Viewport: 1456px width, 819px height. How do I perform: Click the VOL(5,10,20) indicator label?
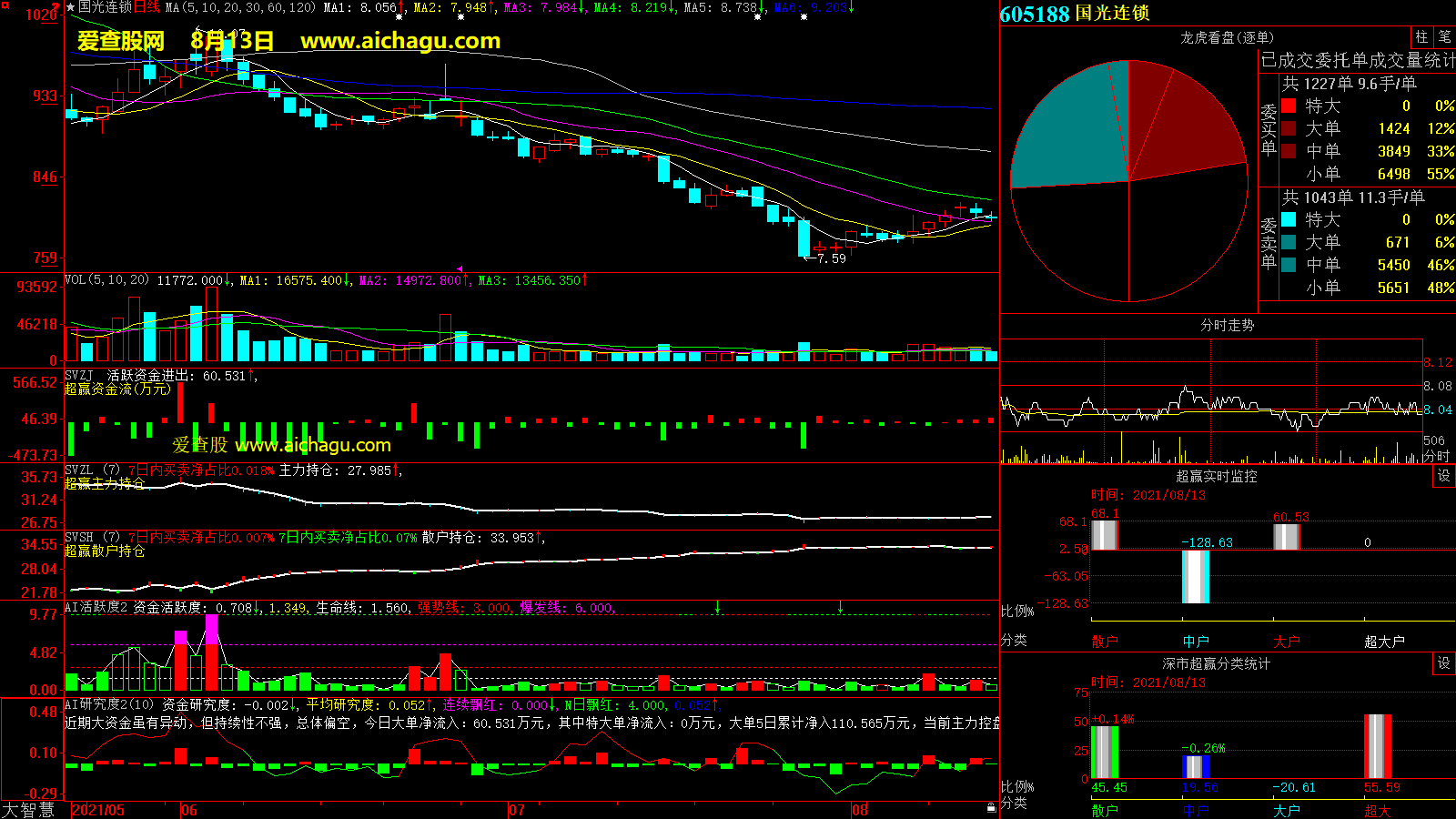106,280
